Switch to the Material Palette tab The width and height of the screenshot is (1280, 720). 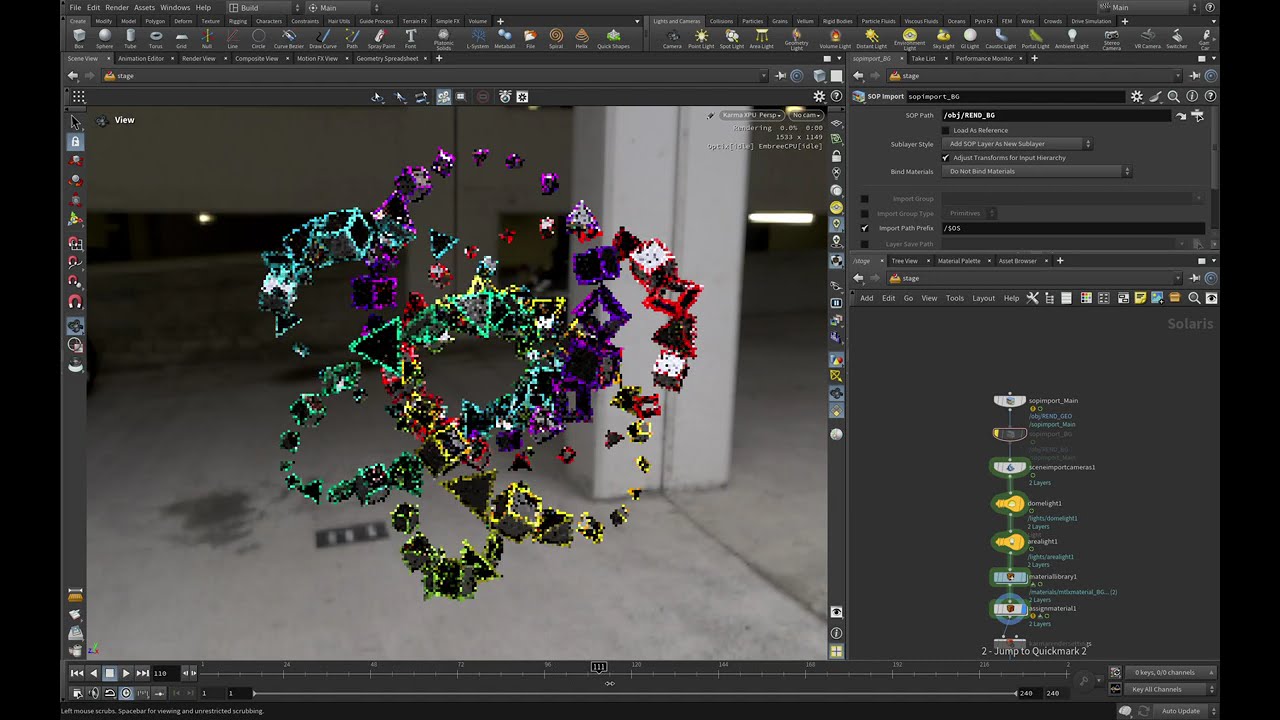tap(958, 261)
